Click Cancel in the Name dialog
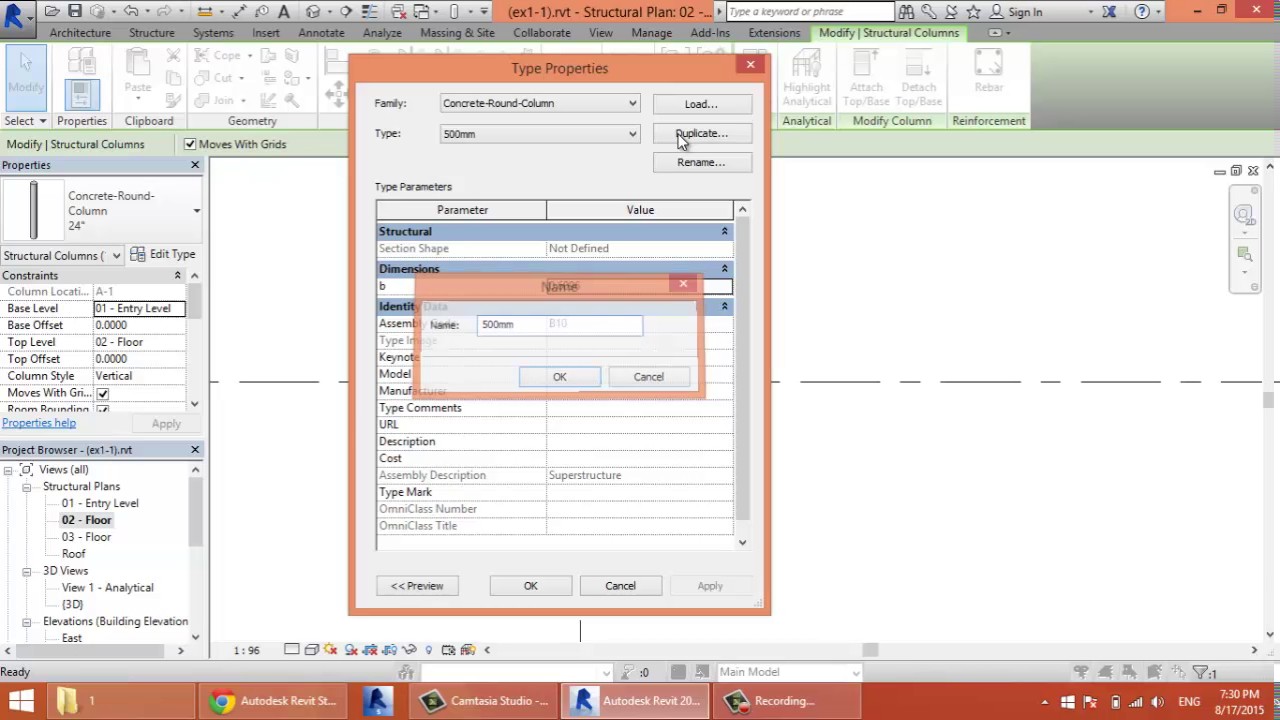Viewport: 1280px width, 720px height. 648,377
